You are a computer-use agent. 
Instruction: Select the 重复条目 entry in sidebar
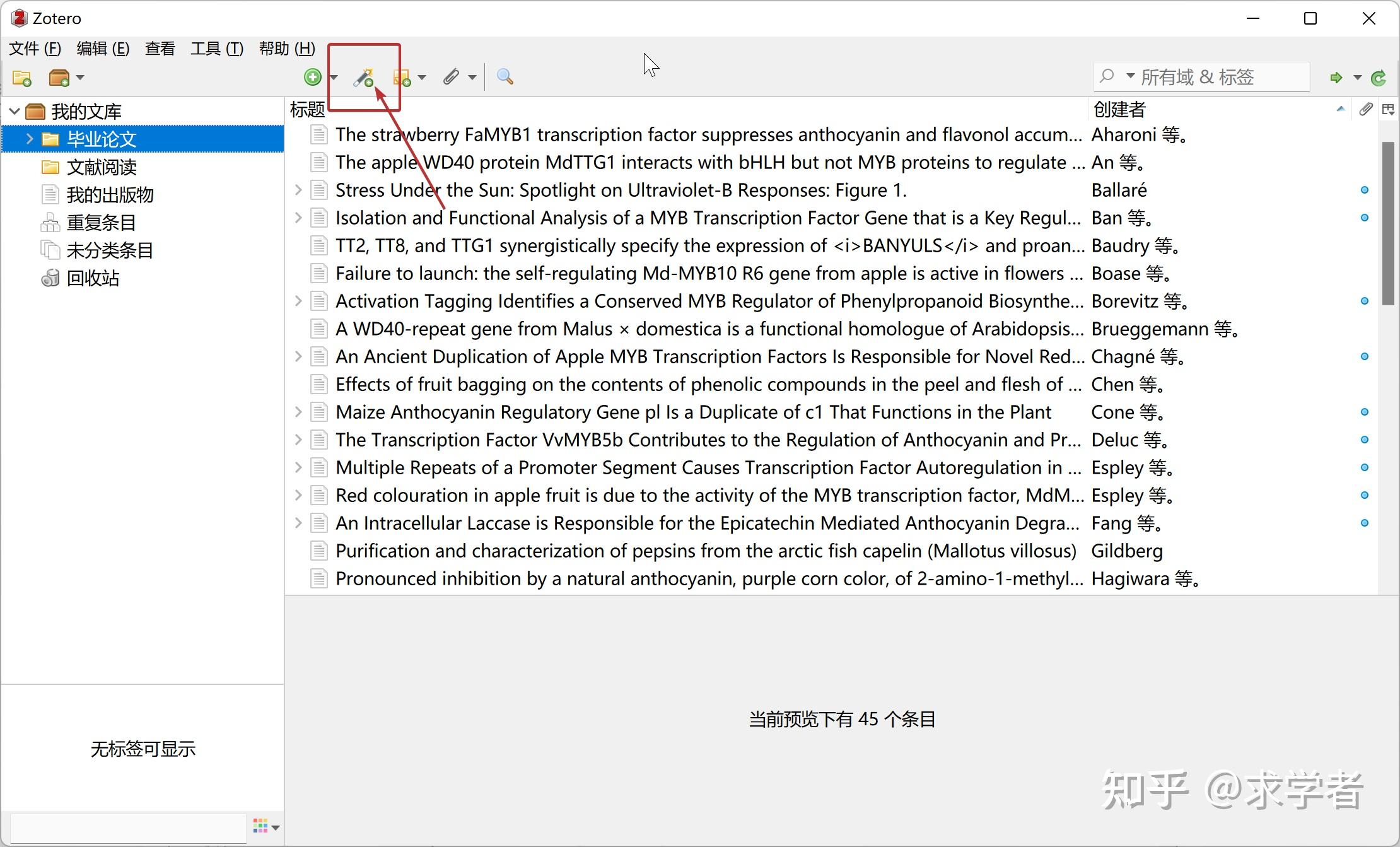[x=101, y=223]
